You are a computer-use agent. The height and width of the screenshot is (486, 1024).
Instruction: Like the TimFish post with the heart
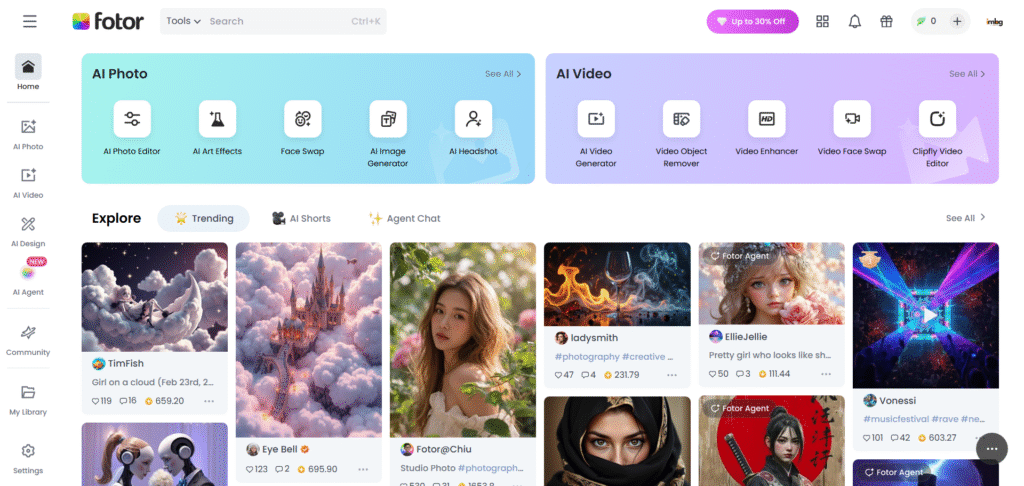96,401
